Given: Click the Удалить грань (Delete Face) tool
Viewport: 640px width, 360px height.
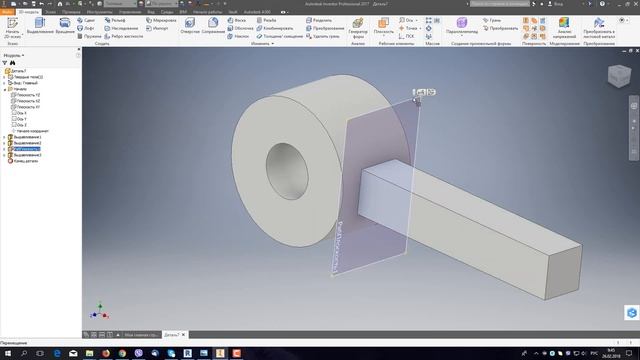Looking at the screenshot, I should pos(322,36).
